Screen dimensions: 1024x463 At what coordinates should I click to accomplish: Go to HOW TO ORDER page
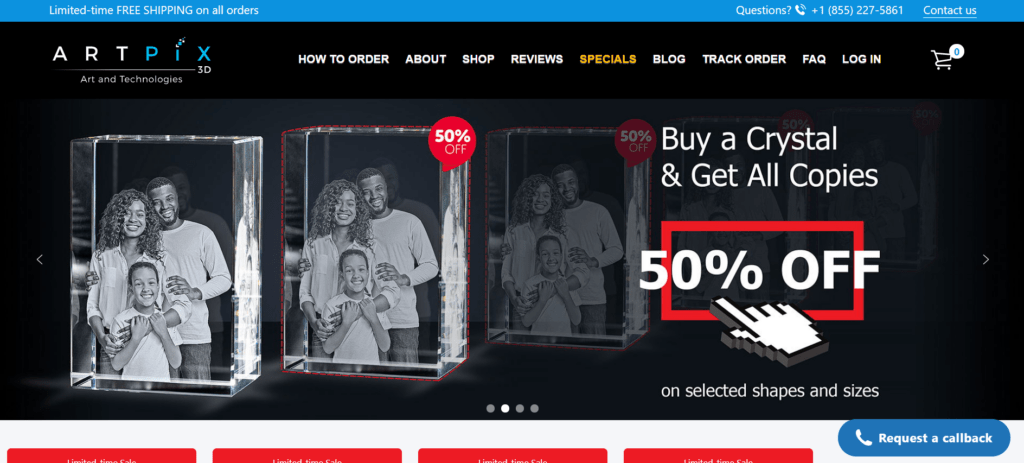tap(344, 59)
